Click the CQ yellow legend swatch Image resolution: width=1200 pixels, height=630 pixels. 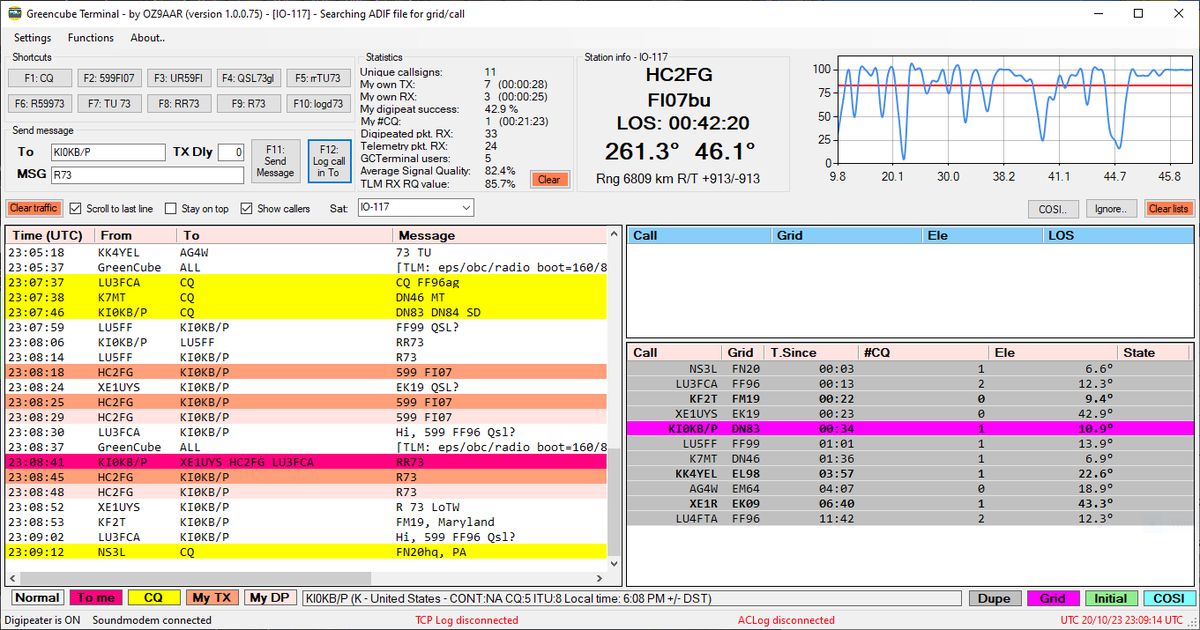coord(153,598)
